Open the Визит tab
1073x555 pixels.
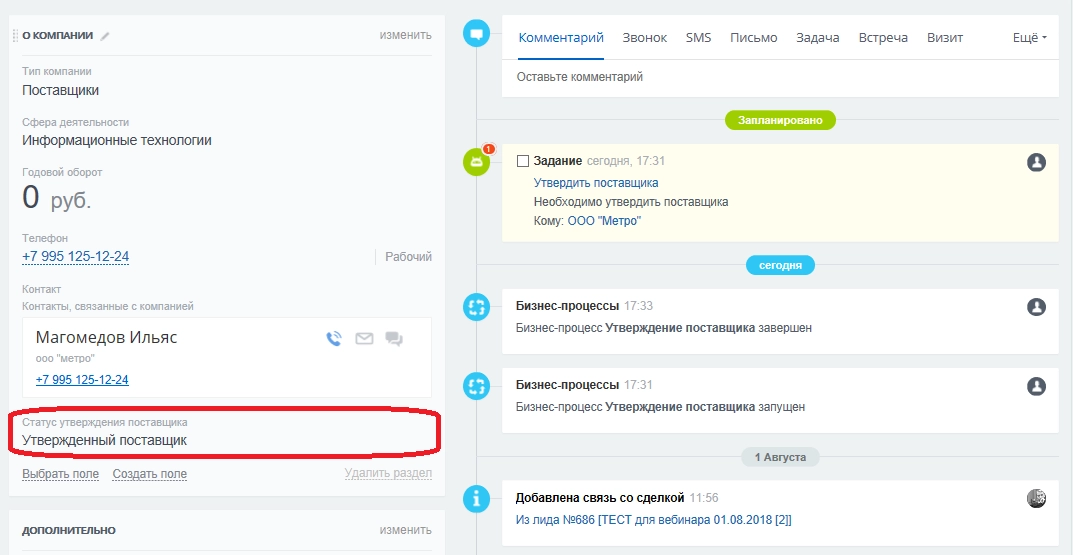click(945, 38)
